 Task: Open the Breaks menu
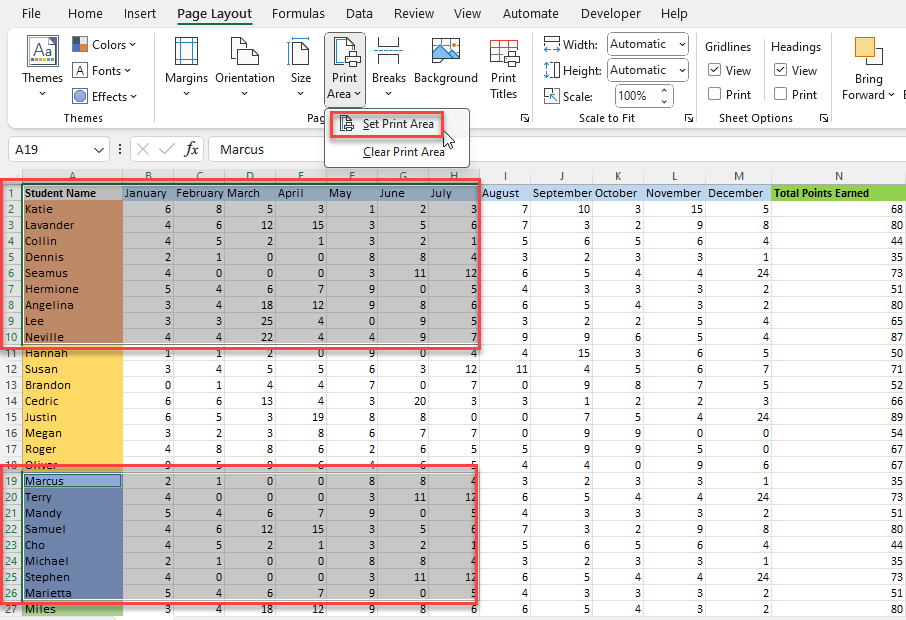pos(388,67)
